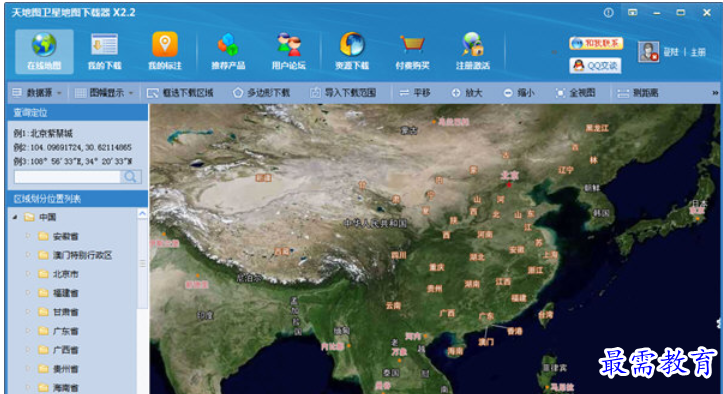Screen dimensions: 723x394
Task: Expand the 安徽省 node arrow
Action: (28, 236)
